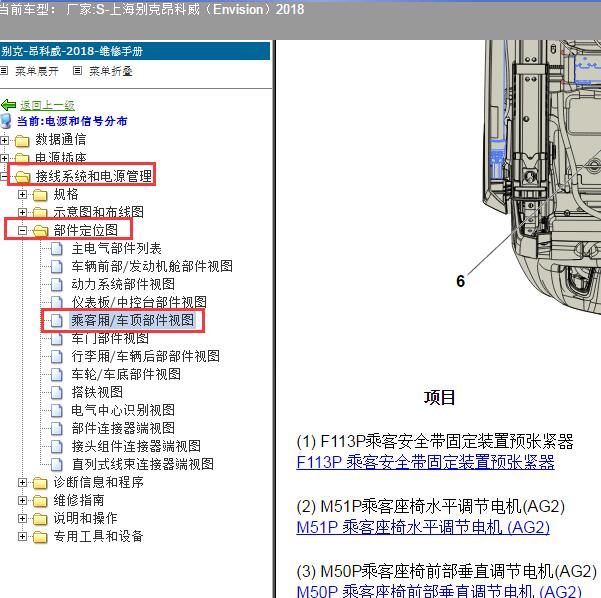Click the 专用工具和设备 folder icon

click(40, 537)
